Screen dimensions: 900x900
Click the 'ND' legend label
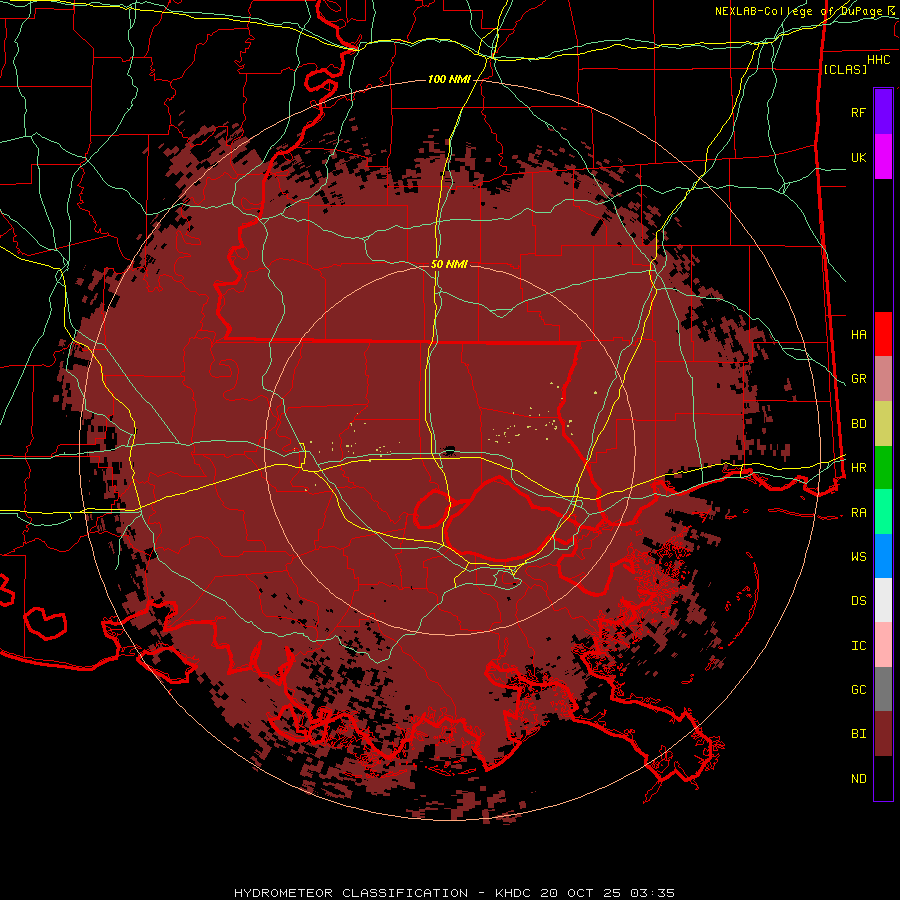[x=858, y=779]
